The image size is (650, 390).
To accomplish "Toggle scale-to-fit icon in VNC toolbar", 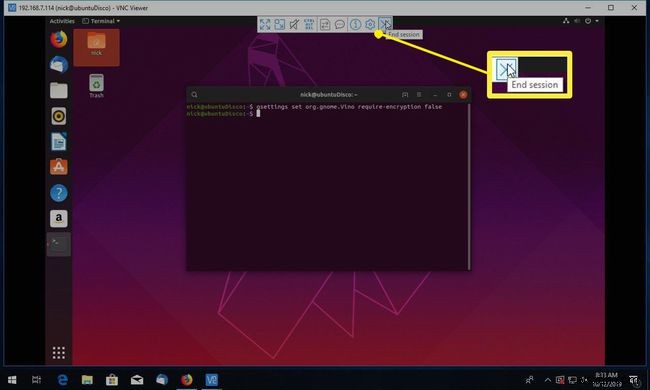I will 279,24.
